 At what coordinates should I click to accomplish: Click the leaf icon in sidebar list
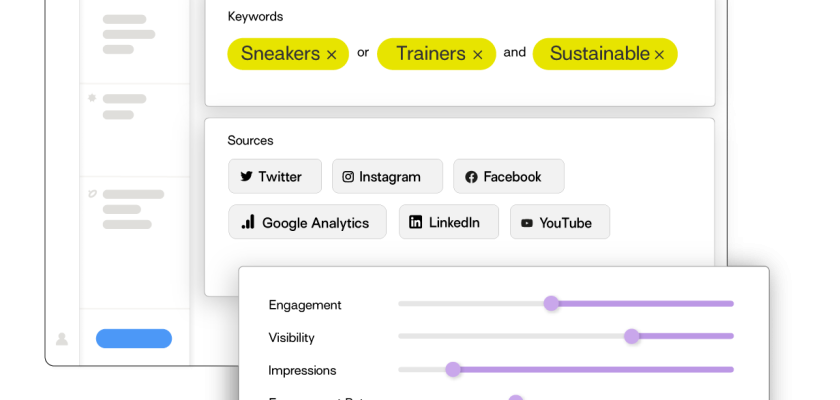point(92,193)
